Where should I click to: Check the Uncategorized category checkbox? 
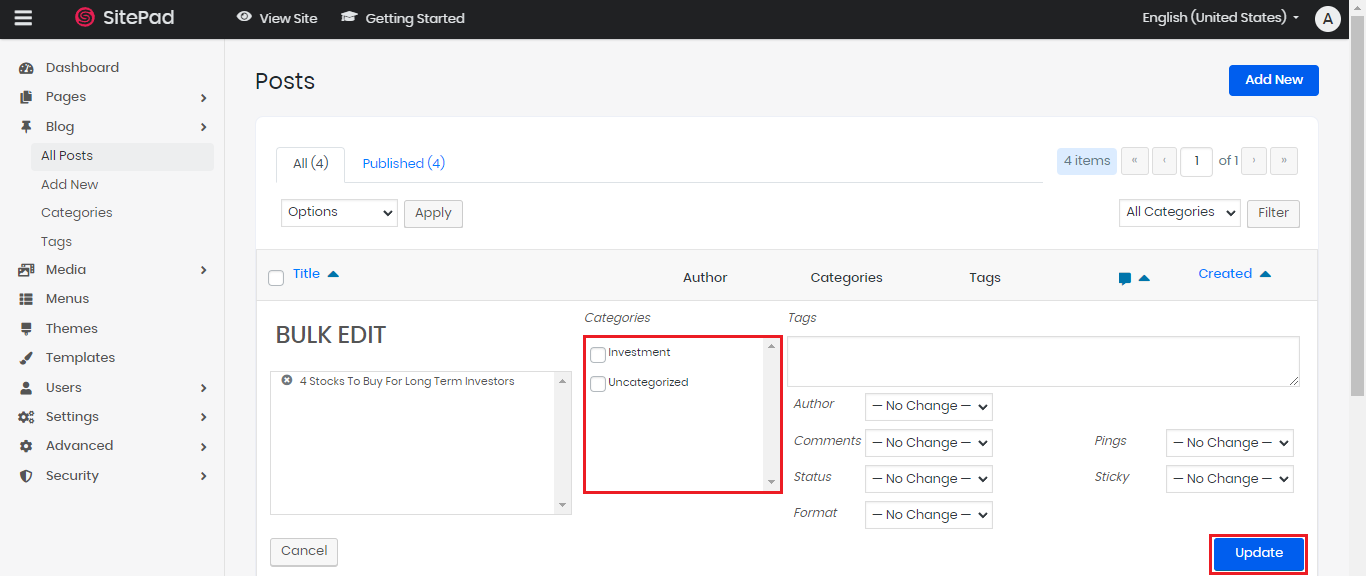598,384
